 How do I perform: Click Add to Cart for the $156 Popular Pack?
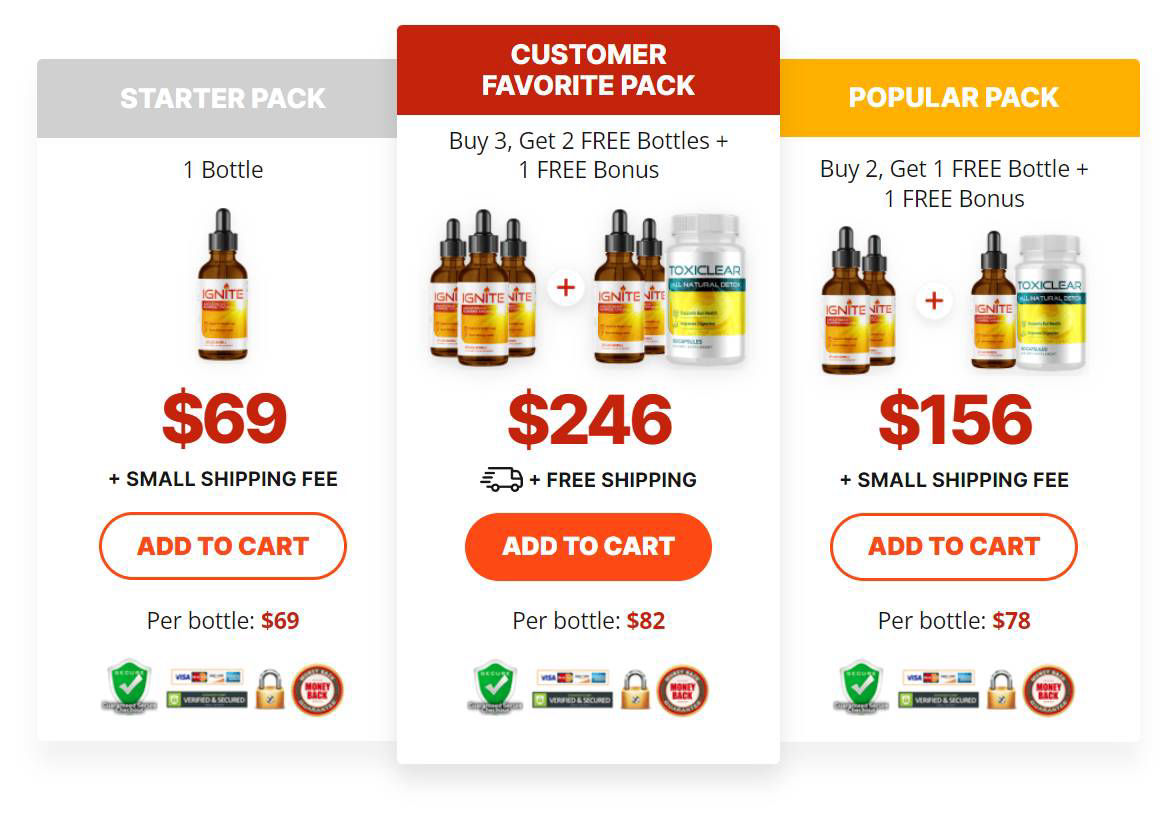[953, 546]
